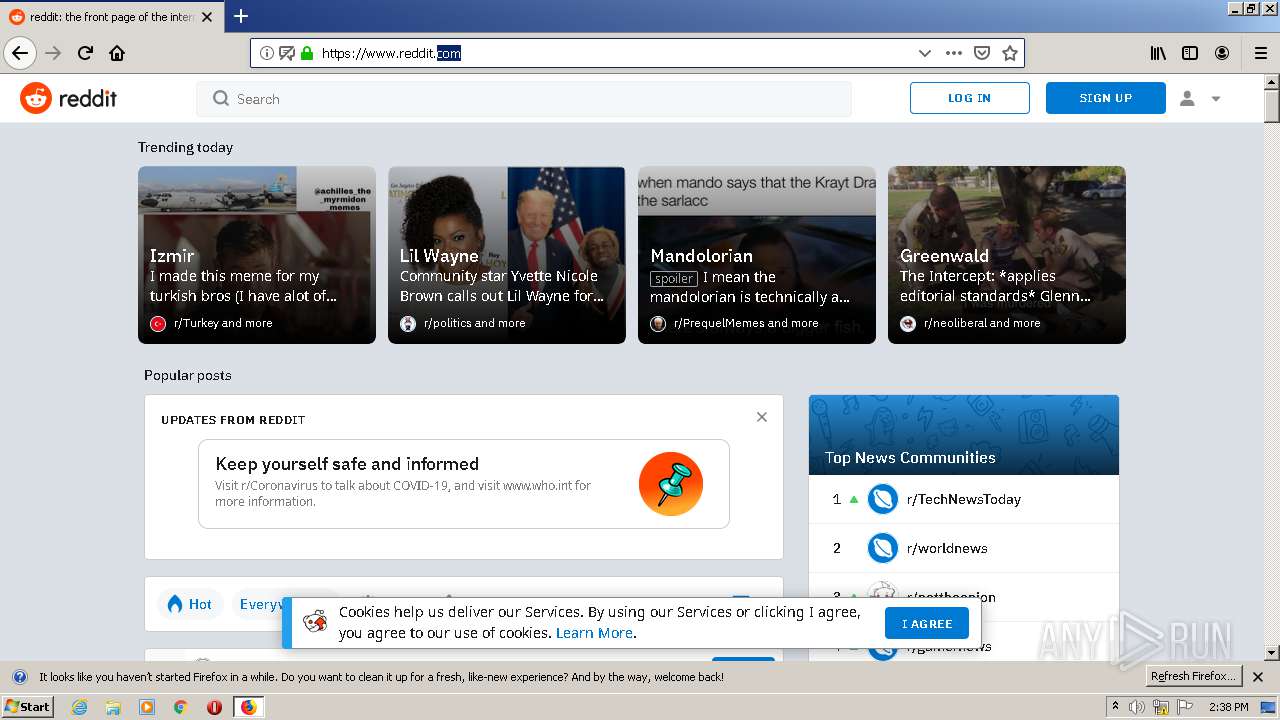Open the r/TechNewsToday community icon
The image size is (1280, 720).
point(883,499)
